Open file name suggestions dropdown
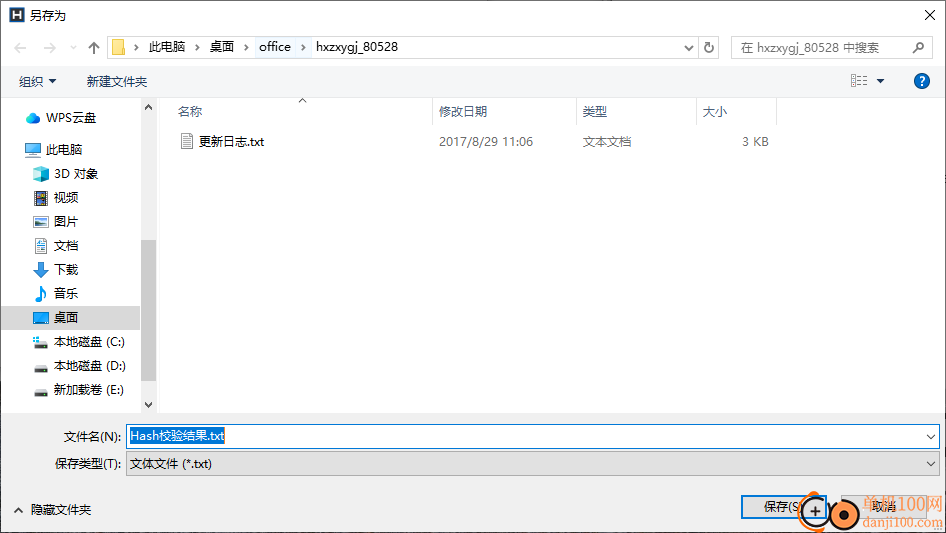 pos(930,436)
